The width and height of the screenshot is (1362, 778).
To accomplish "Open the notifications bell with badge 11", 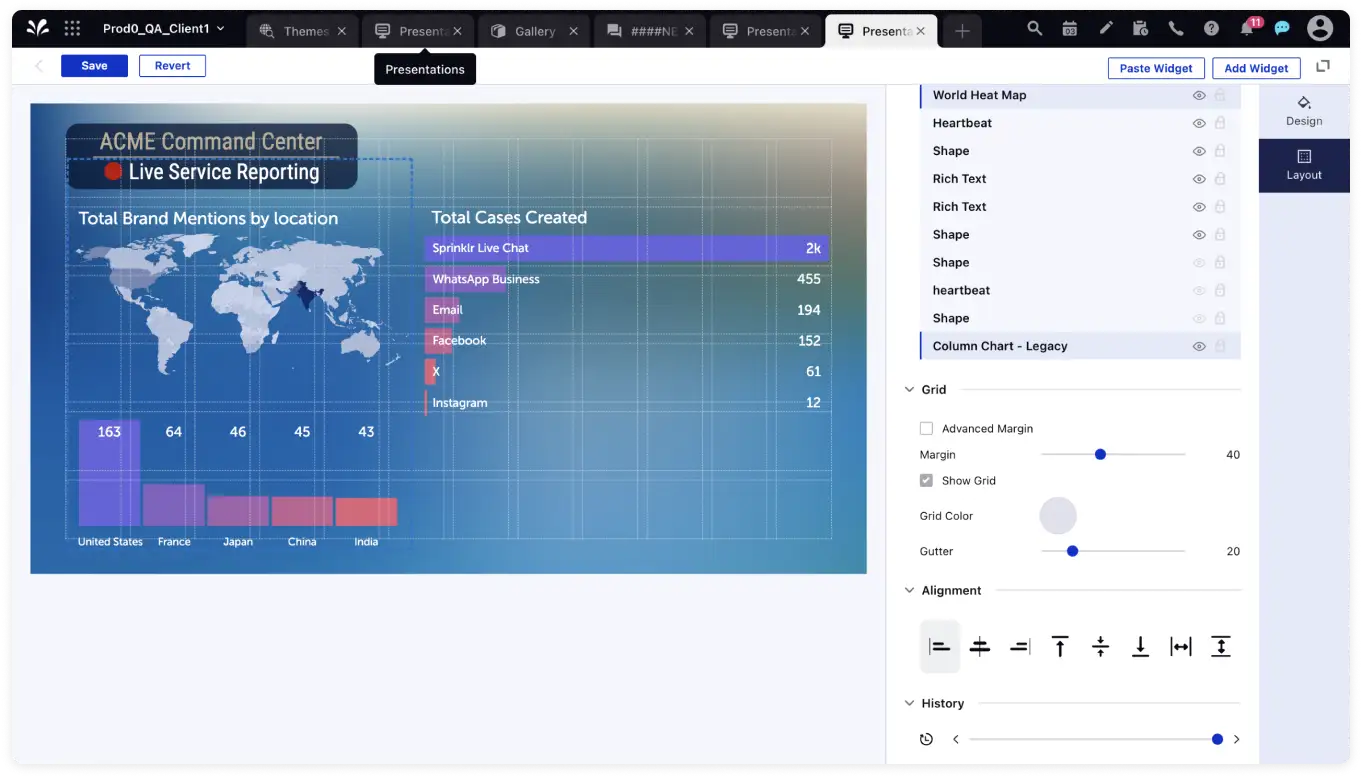I will coord(1248,27).
